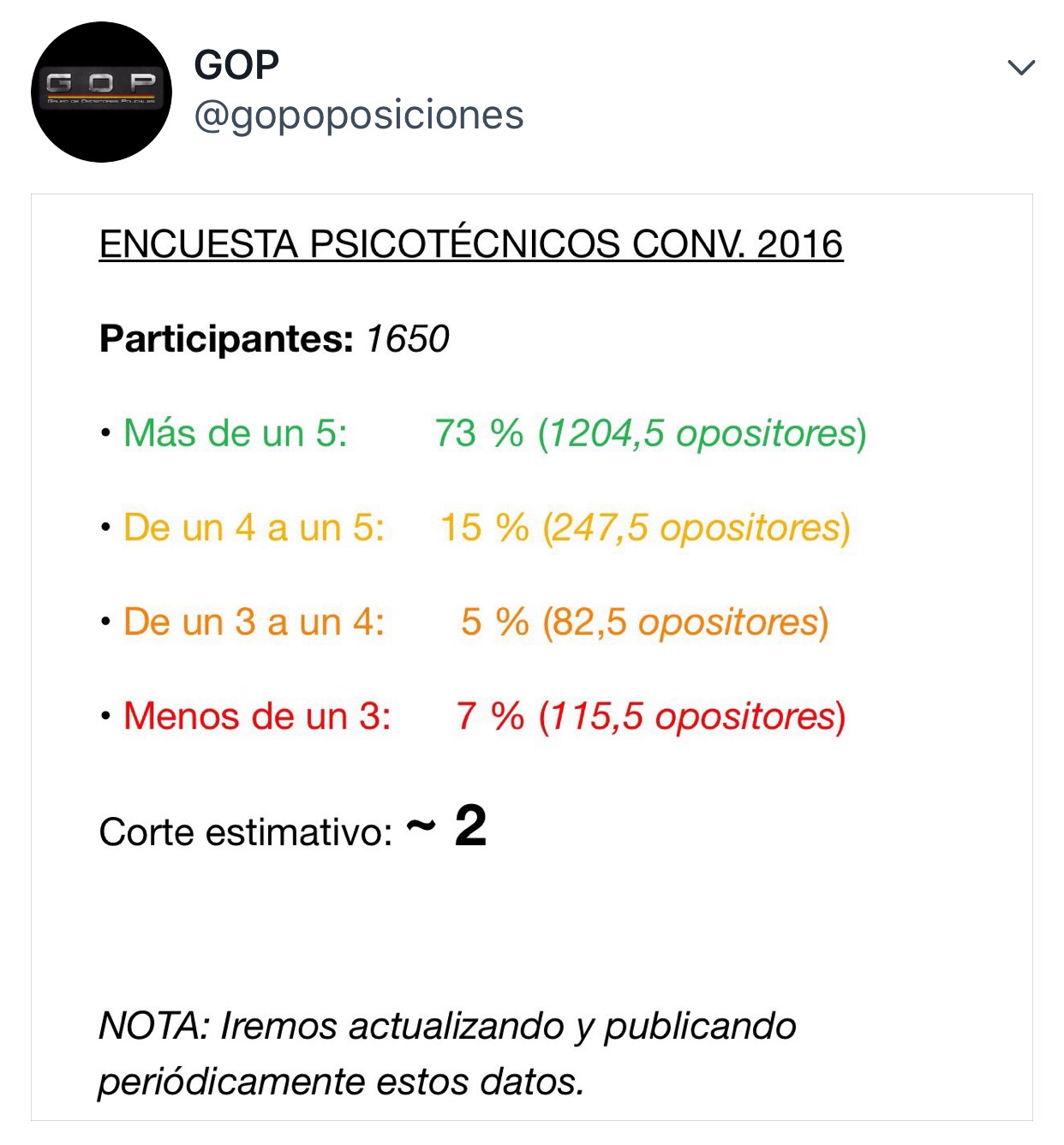Screen dimensions: 1064x1145
Task: Open the @gopoposiciones profile link
Action: (360, 116)
